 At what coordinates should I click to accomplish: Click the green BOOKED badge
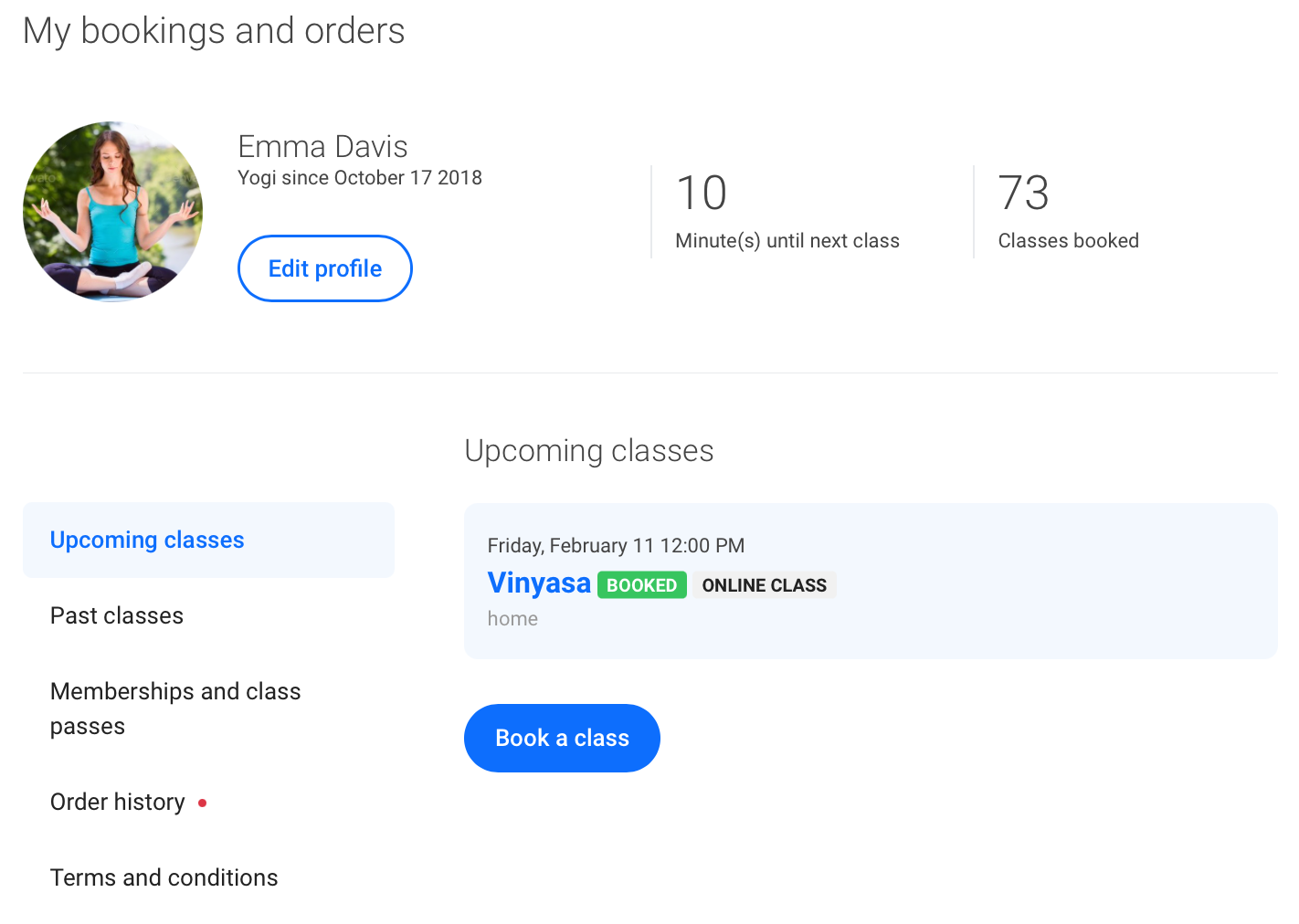[x=641, y=585]
